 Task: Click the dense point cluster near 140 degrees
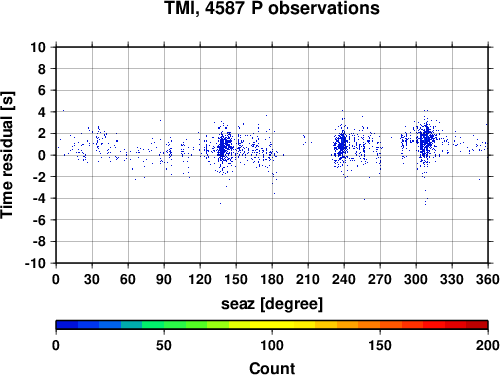(x=224, y=147)
